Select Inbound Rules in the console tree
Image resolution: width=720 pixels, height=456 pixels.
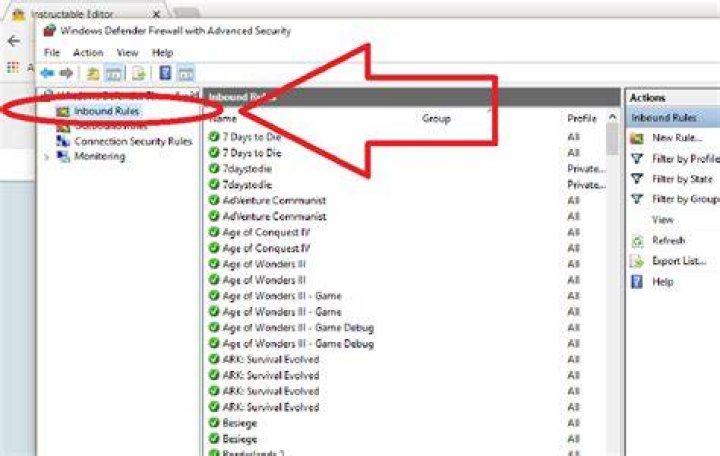[x=107, y=111]
